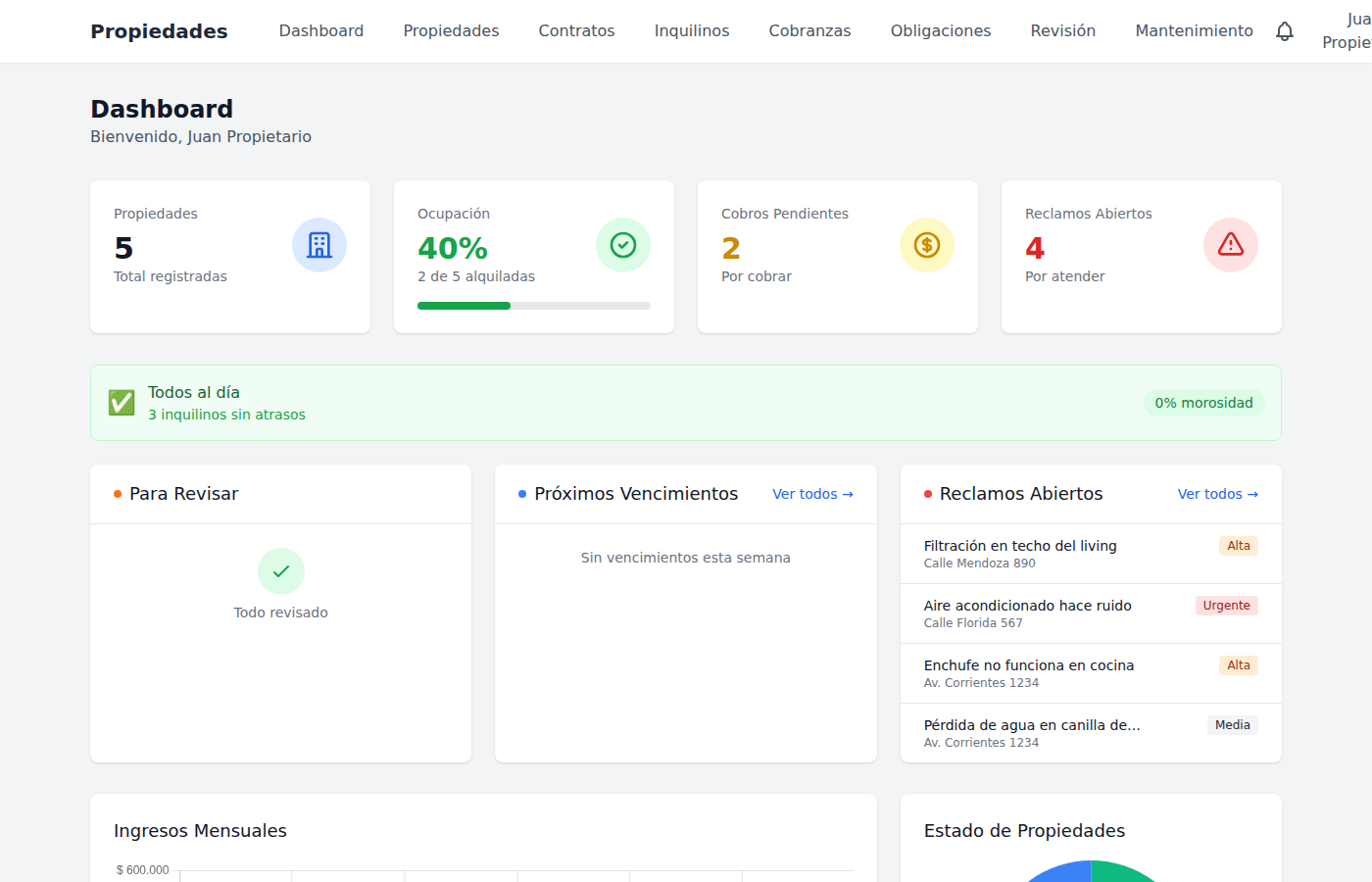
Task: Navigate to the Contratos section
Action: click(576, 31)
